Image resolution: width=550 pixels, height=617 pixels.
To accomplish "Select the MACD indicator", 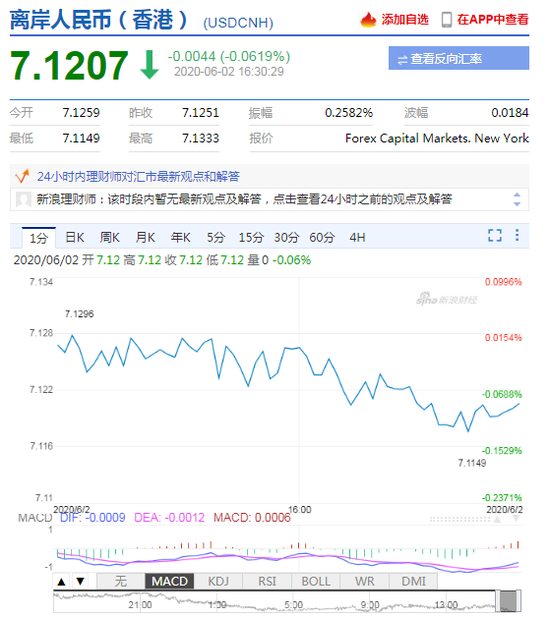I will [170, 581].
